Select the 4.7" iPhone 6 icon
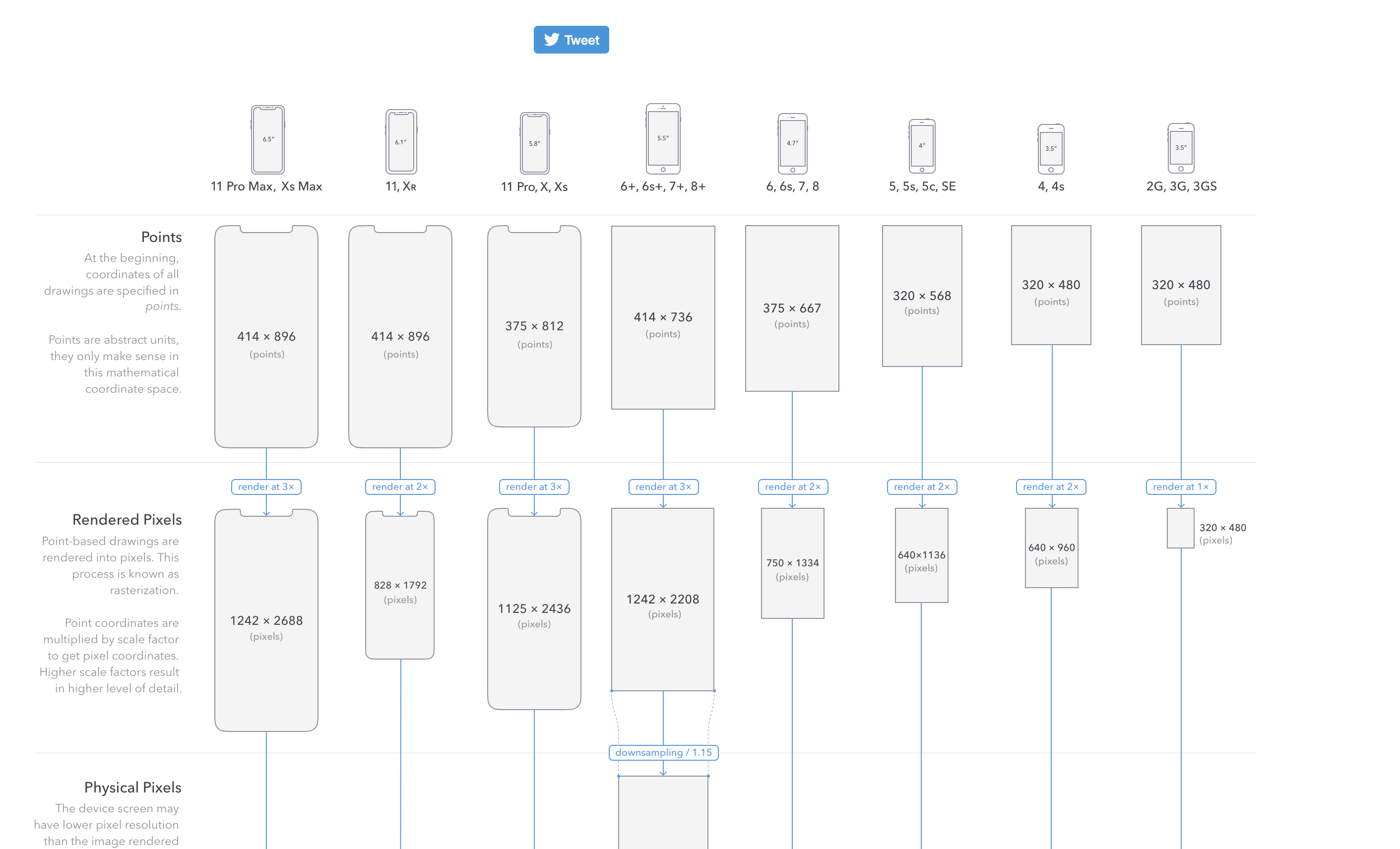This screenshot has height=849, width=1400. click(x=793, y=144)
